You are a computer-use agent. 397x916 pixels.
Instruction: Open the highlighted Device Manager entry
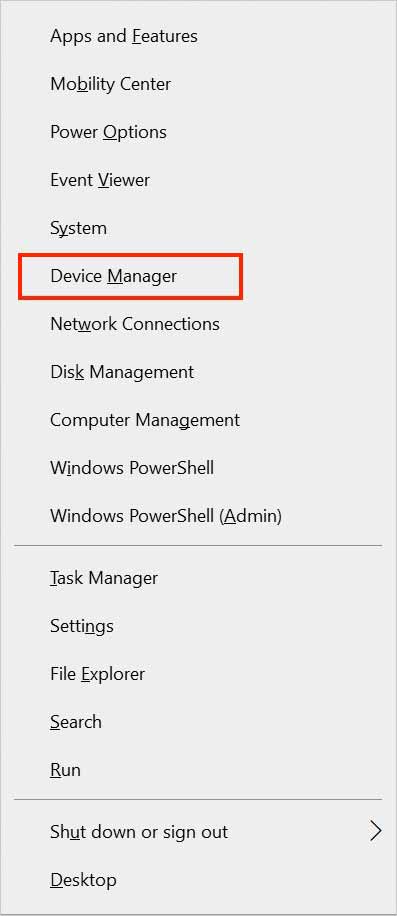click(130, 276)
